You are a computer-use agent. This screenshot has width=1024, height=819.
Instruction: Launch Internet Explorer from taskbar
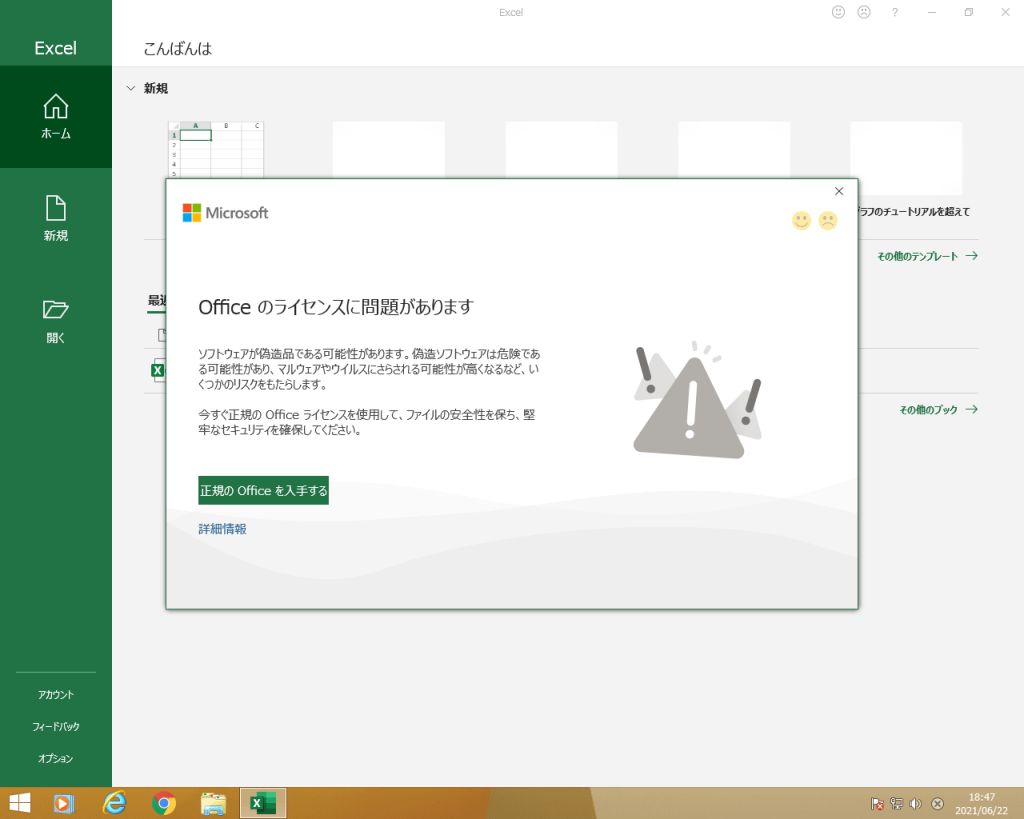pos(115,803)
